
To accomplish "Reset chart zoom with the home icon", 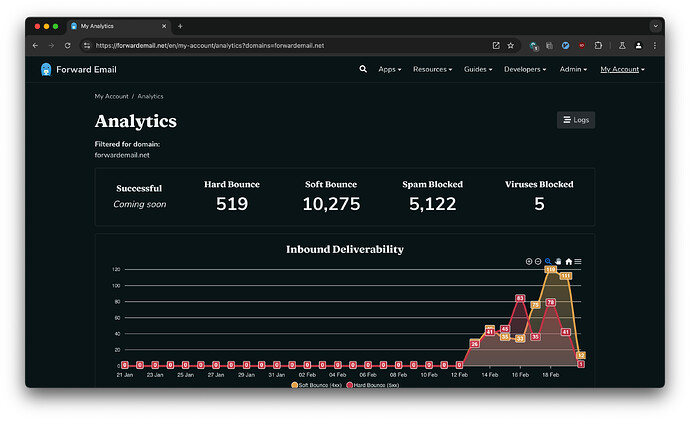I will (x=569, y=262).
